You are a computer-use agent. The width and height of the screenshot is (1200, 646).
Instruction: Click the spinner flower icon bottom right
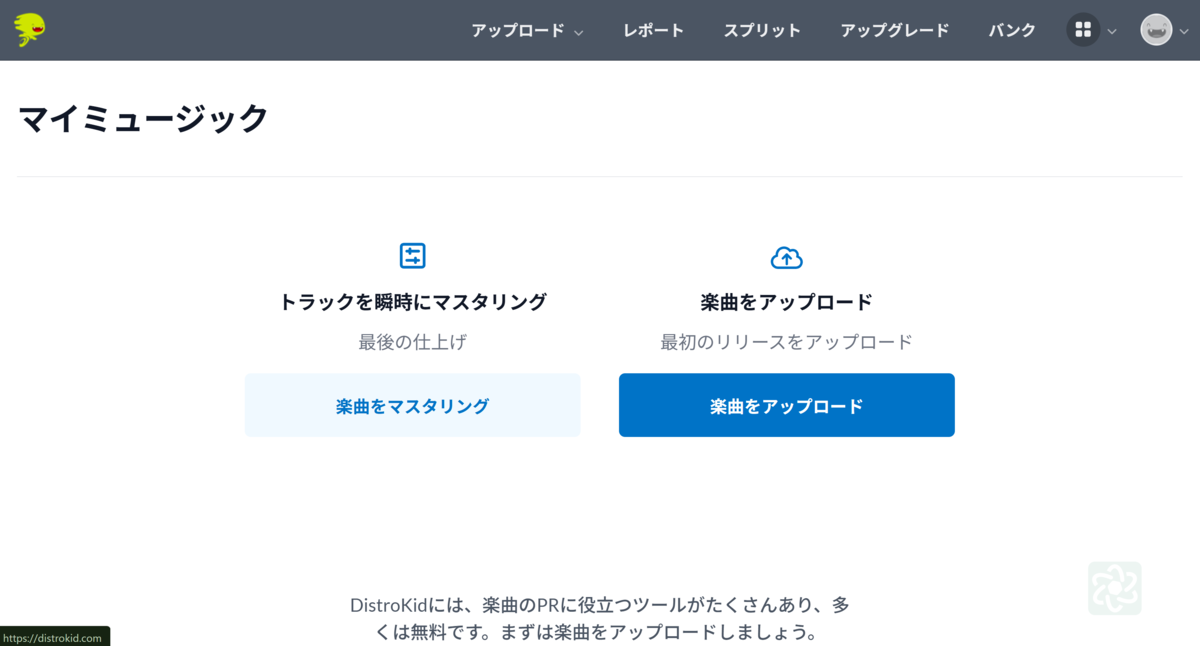1115,588
